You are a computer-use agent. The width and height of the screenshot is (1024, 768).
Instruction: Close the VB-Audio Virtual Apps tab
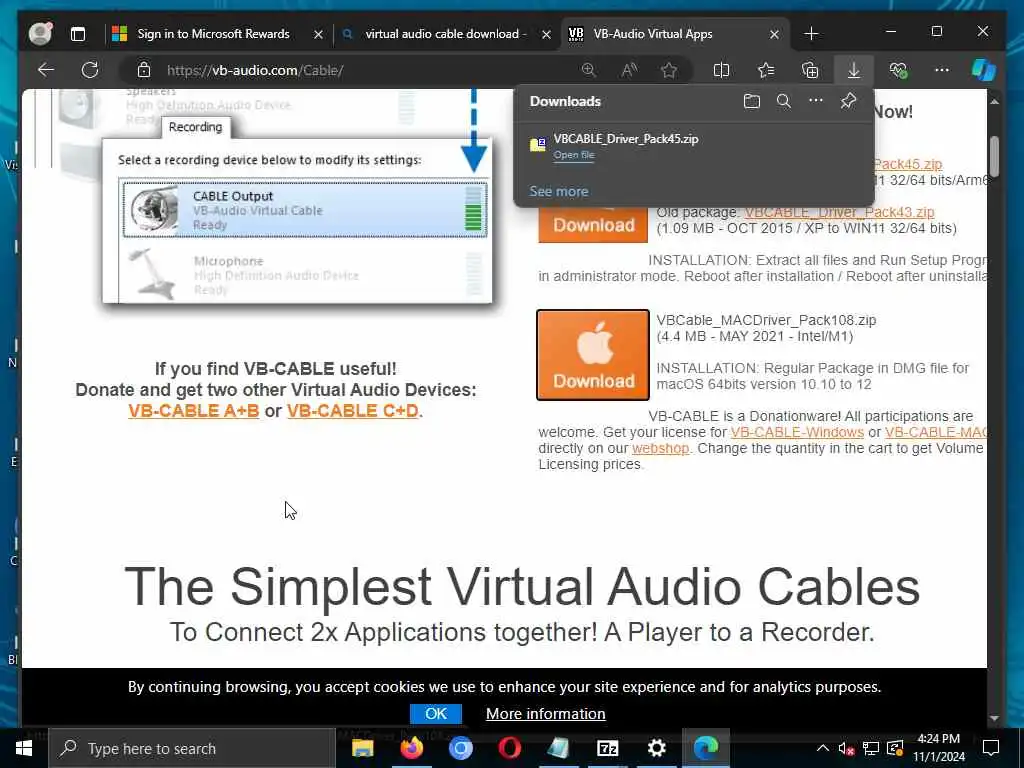pyautogui.click(x=774, y=34)
